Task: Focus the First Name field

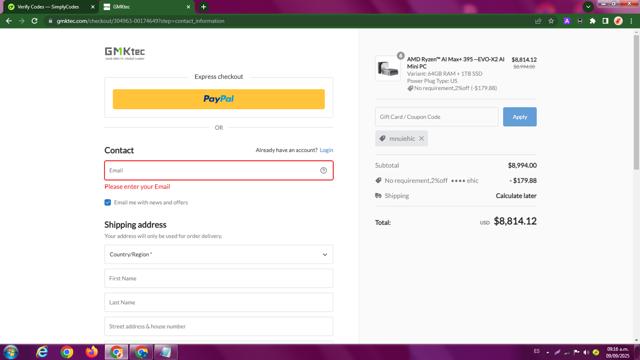Action: coord(219,278)
